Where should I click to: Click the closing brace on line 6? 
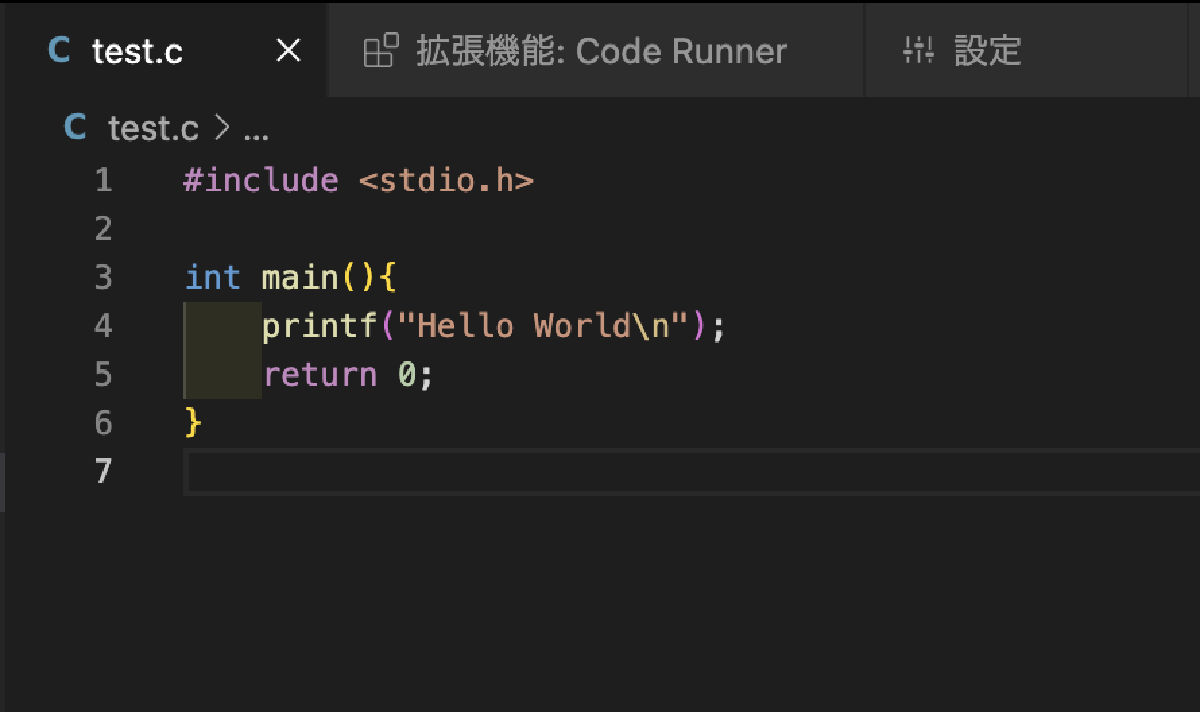point(190,422)
